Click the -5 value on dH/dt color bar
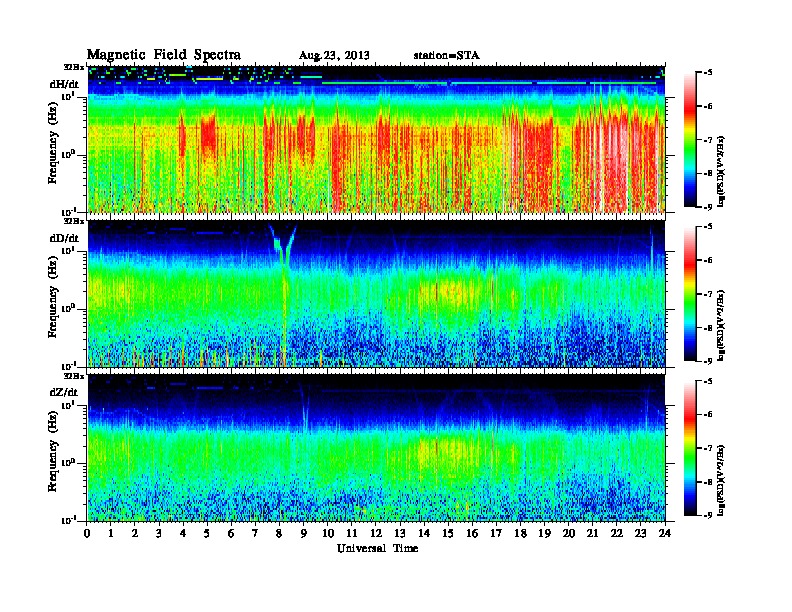This screenshot has width=792, height=612. tap(706, 72)
